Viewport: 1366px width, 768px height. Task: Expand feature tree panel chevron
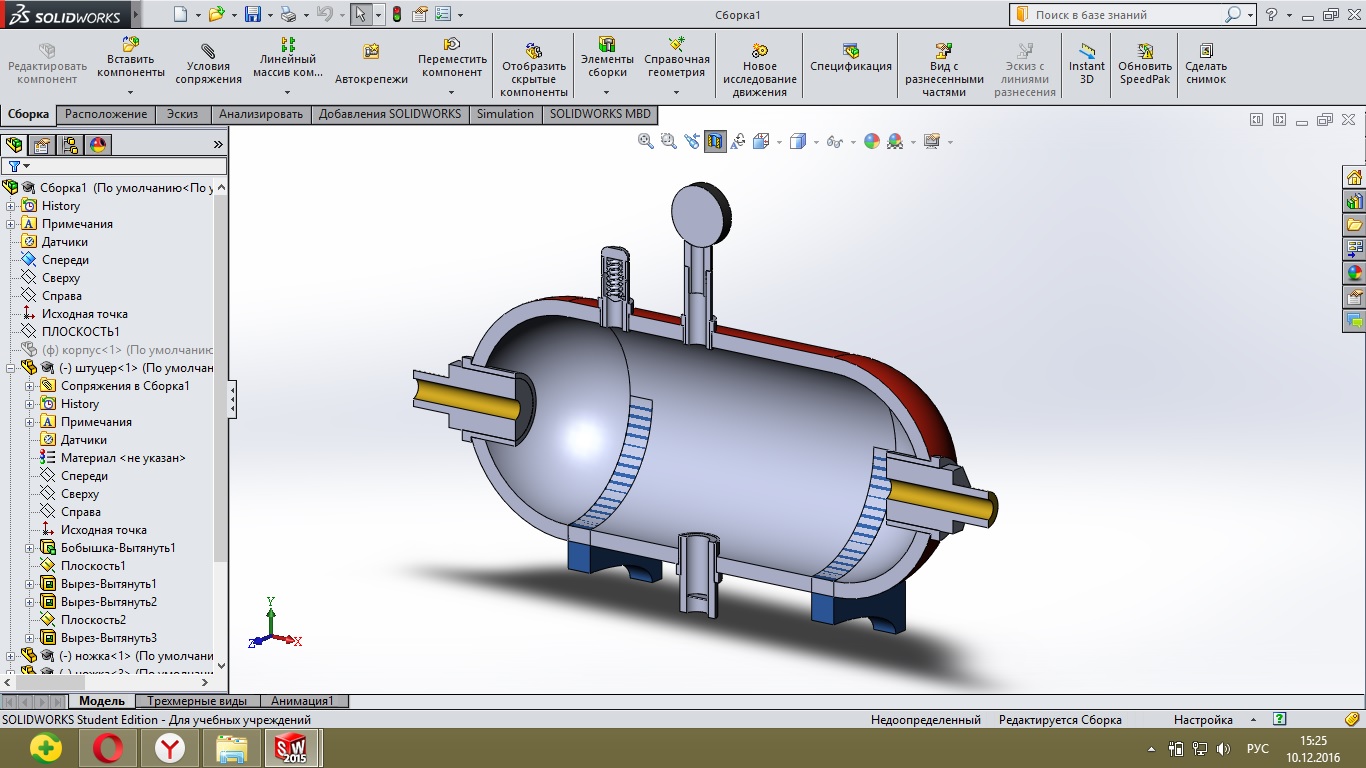point(218,145)
